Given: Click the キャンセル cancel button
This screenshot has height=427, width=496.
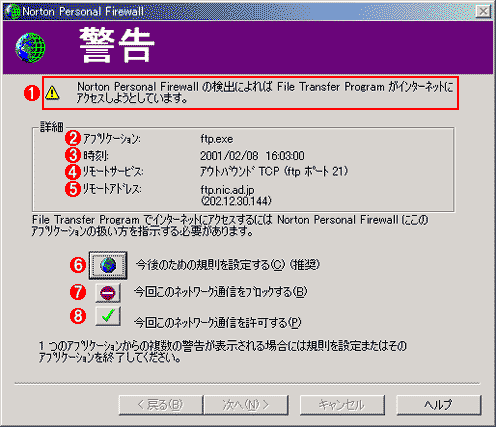Looking at the screenshot, I should (x=342, y=405).
